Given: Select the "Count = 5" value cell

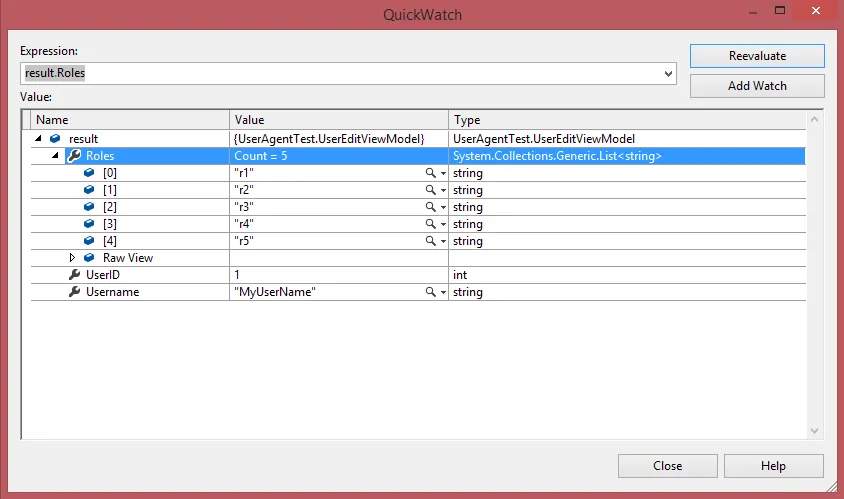Looking at the screenshot, I should coord(339,156).
